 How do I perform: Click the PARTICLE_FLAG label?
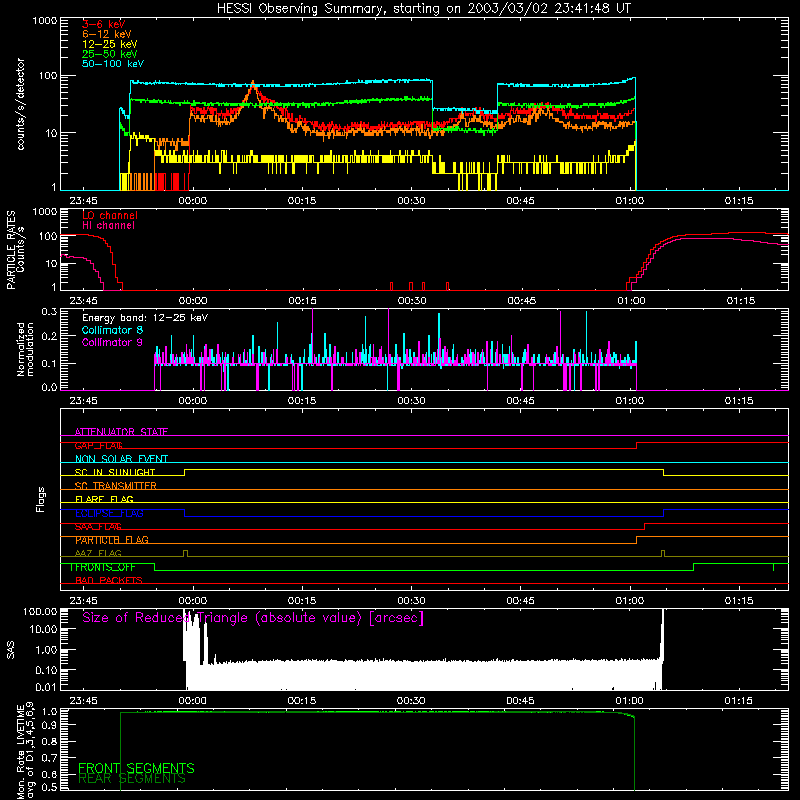click(x=112, y=540)
